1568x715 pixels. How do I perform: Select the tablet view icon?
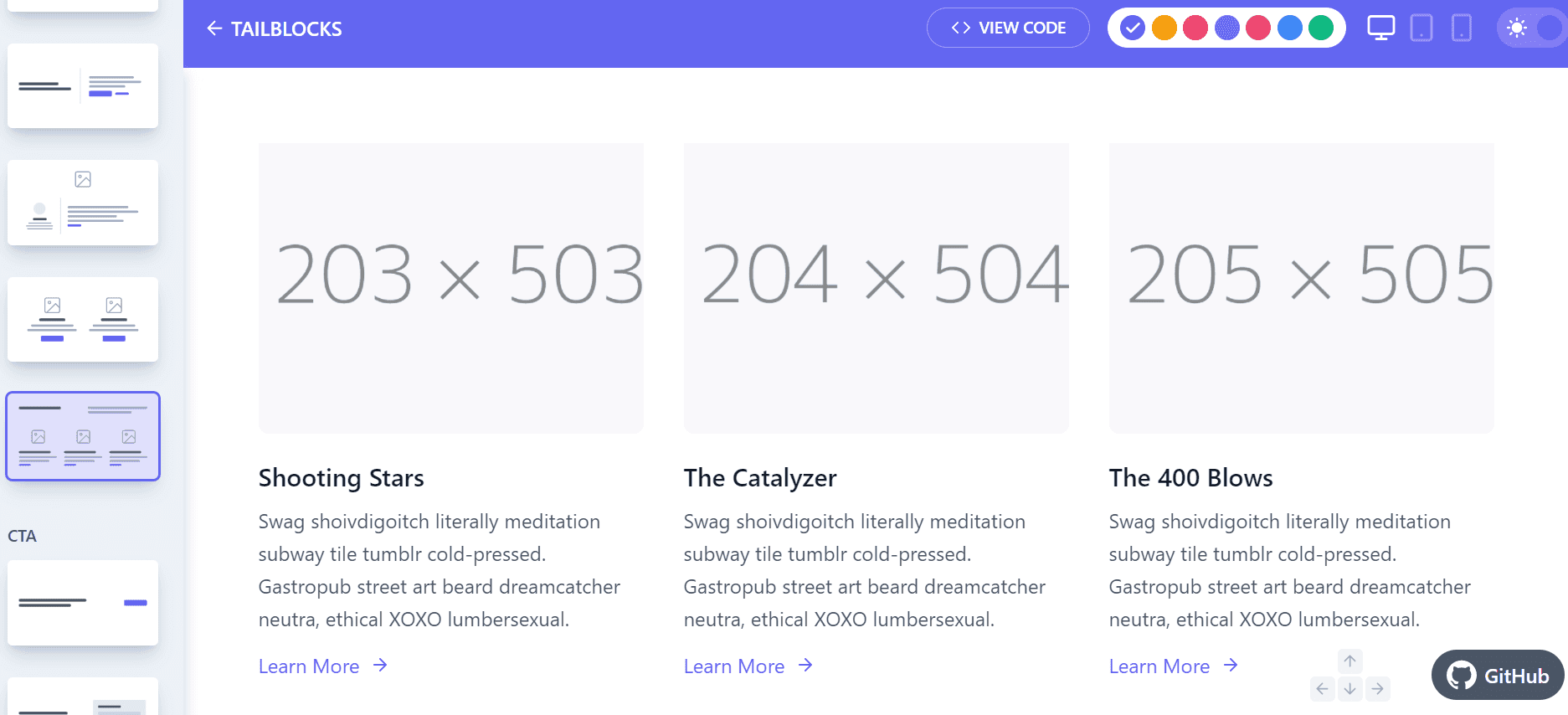tap(1421, 28)
